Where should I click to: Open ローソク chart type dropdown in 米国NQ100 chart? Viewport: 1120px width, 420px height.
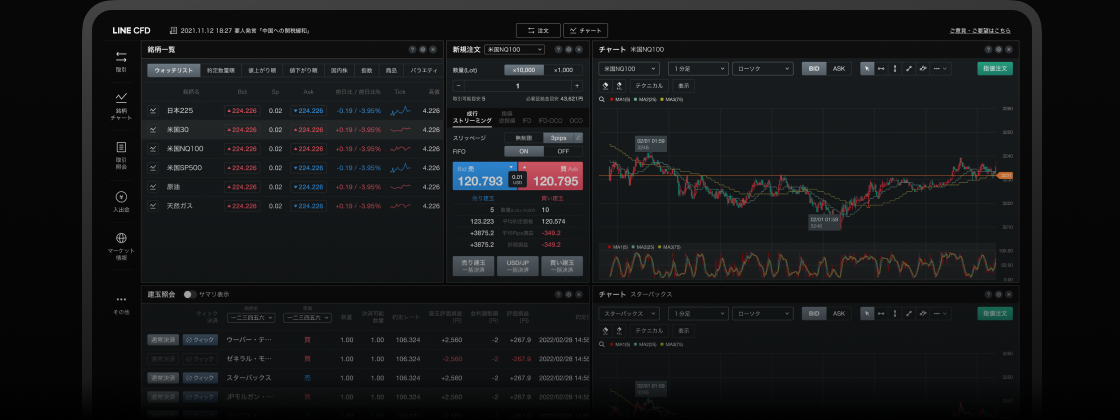click(762, 69)
